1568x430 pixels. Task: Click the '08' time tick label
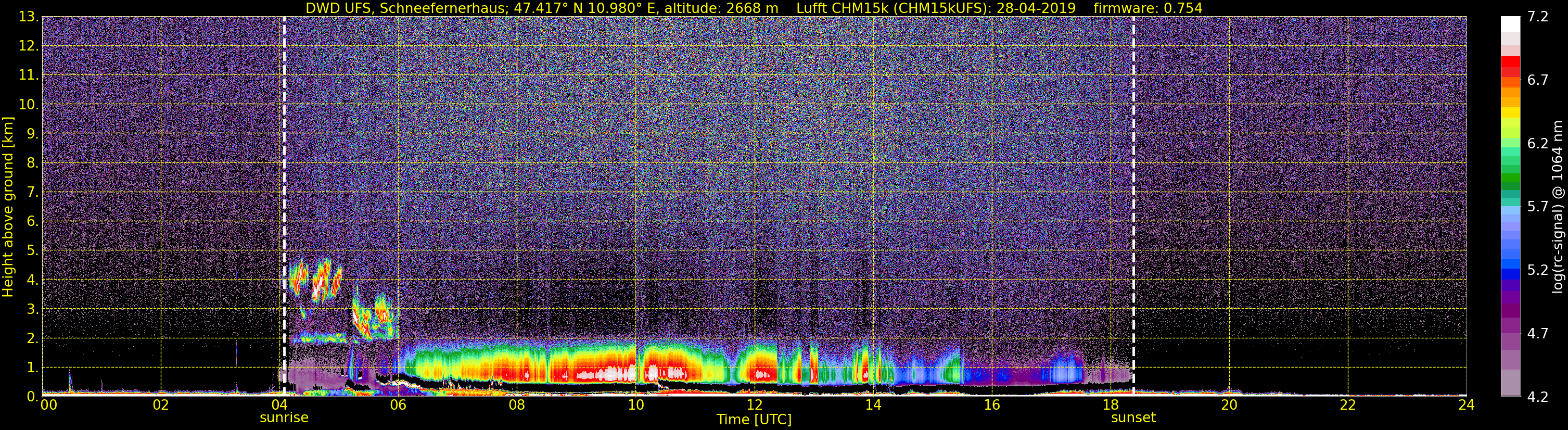point(517,406)
